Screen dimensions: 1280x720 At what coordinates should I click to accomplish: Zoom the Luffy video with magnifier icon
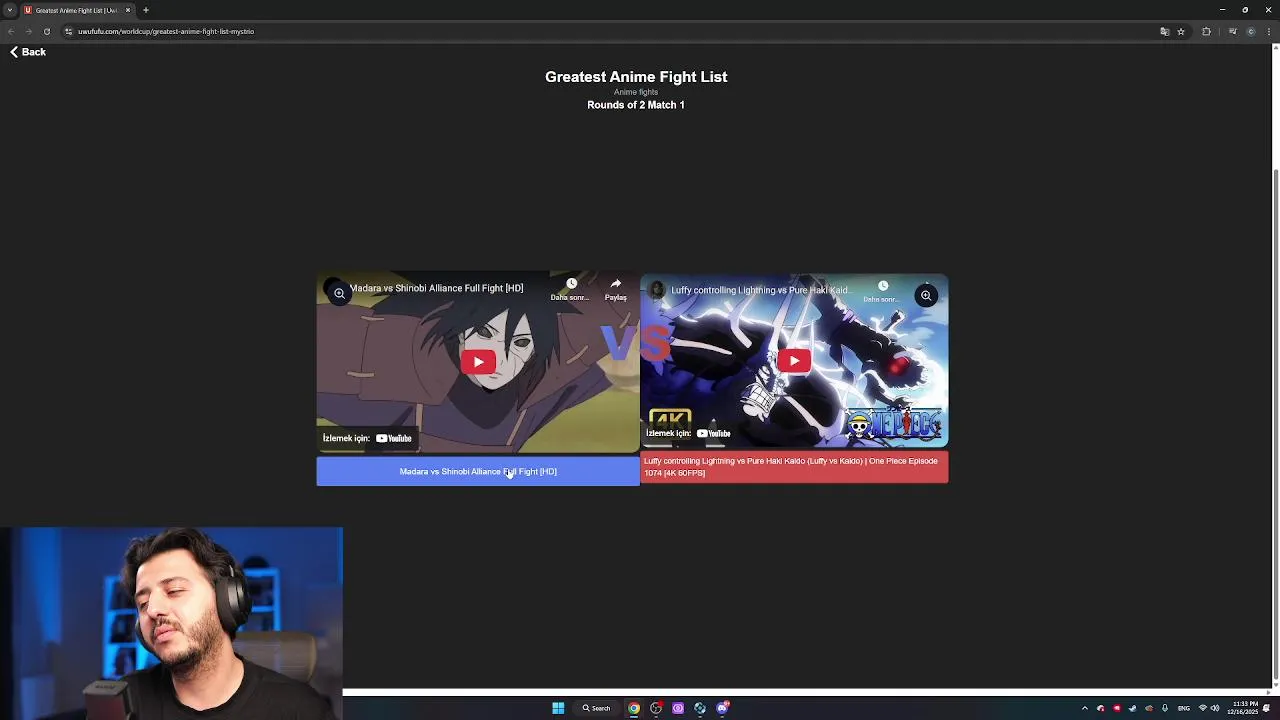click(926, 296)
